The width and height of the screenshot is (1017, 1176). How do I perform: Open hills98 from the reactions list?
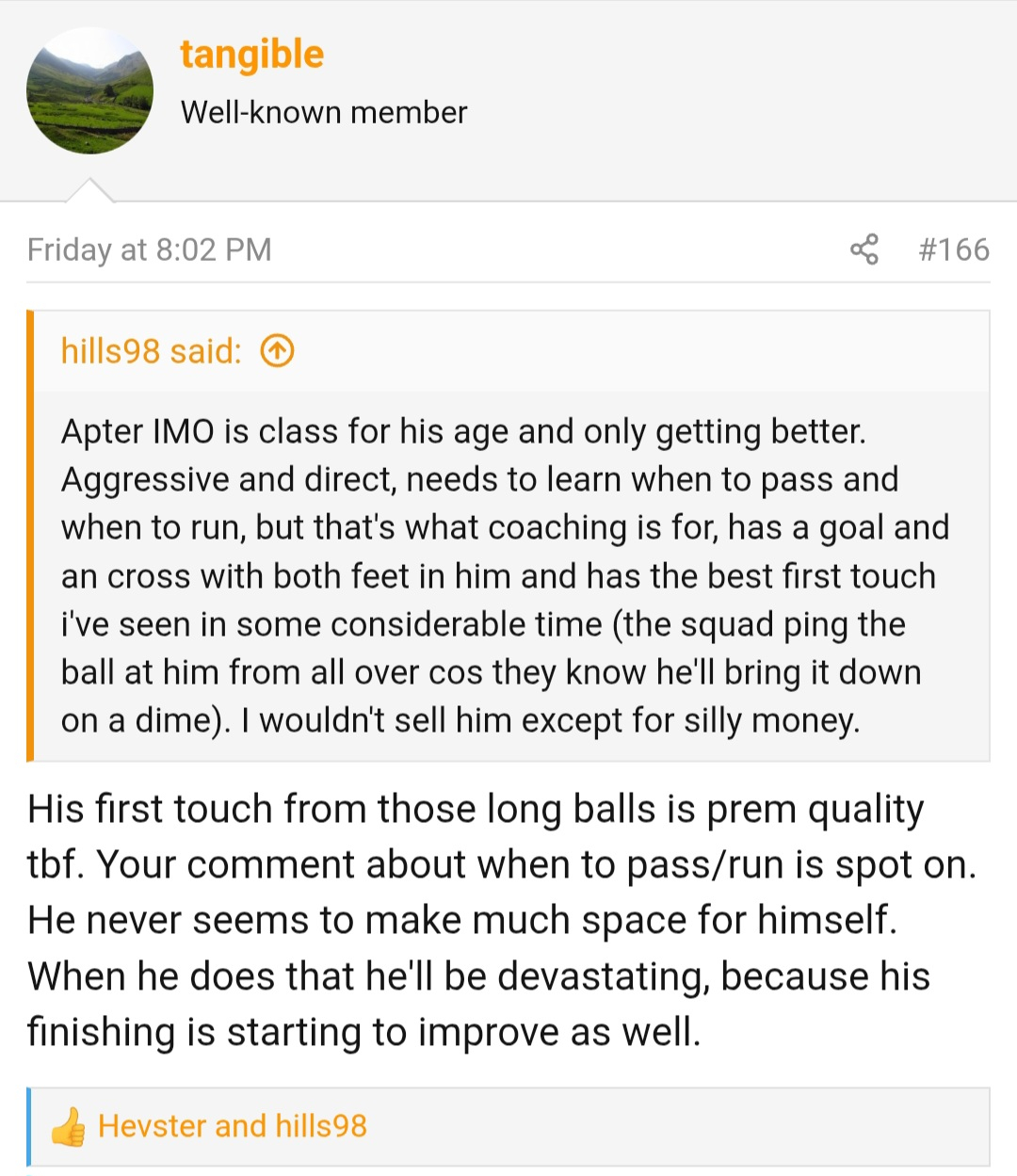[321, 1126]
